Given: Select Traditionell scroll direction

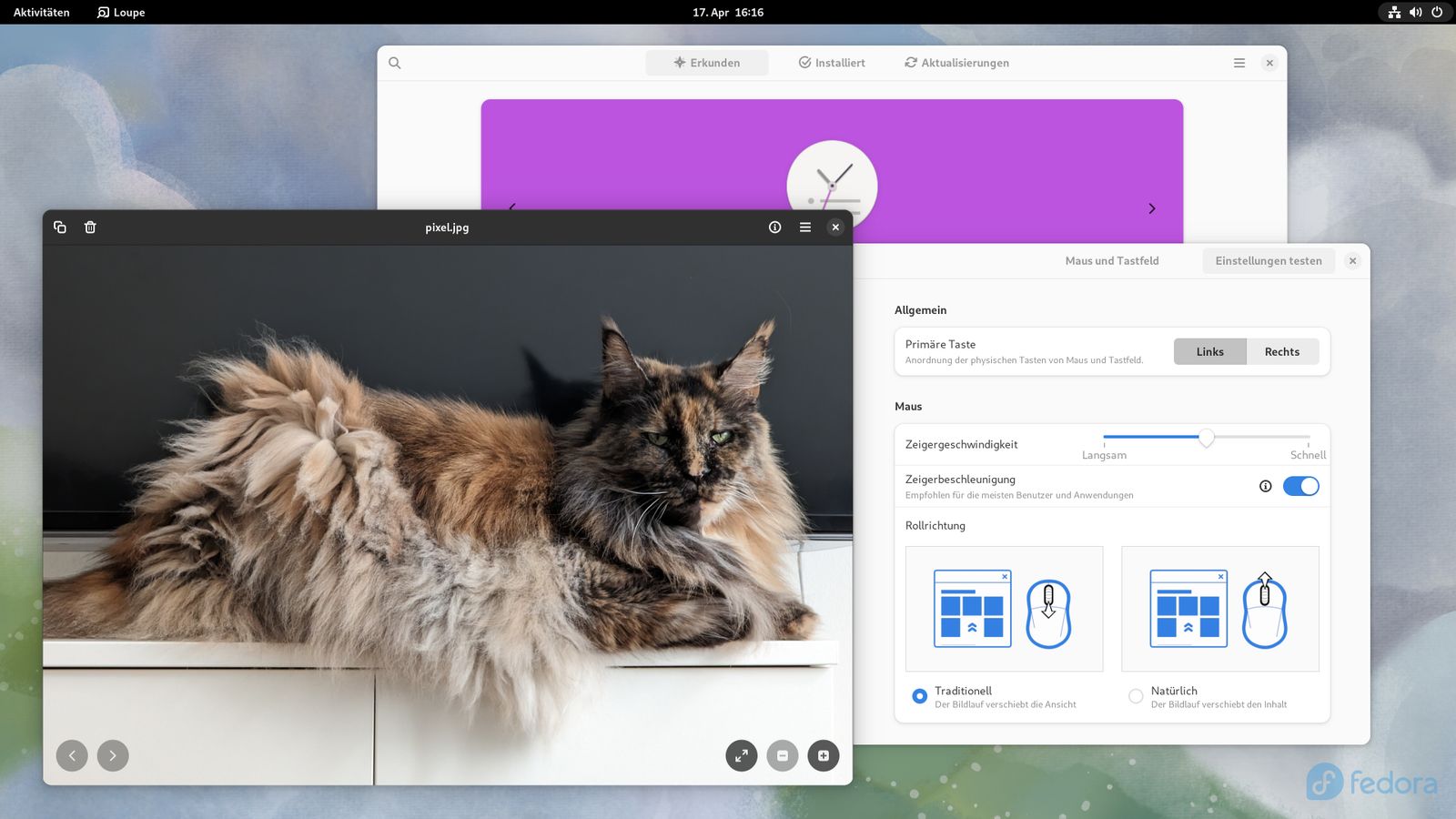Looking at the screenshot, I should point(919,696).
